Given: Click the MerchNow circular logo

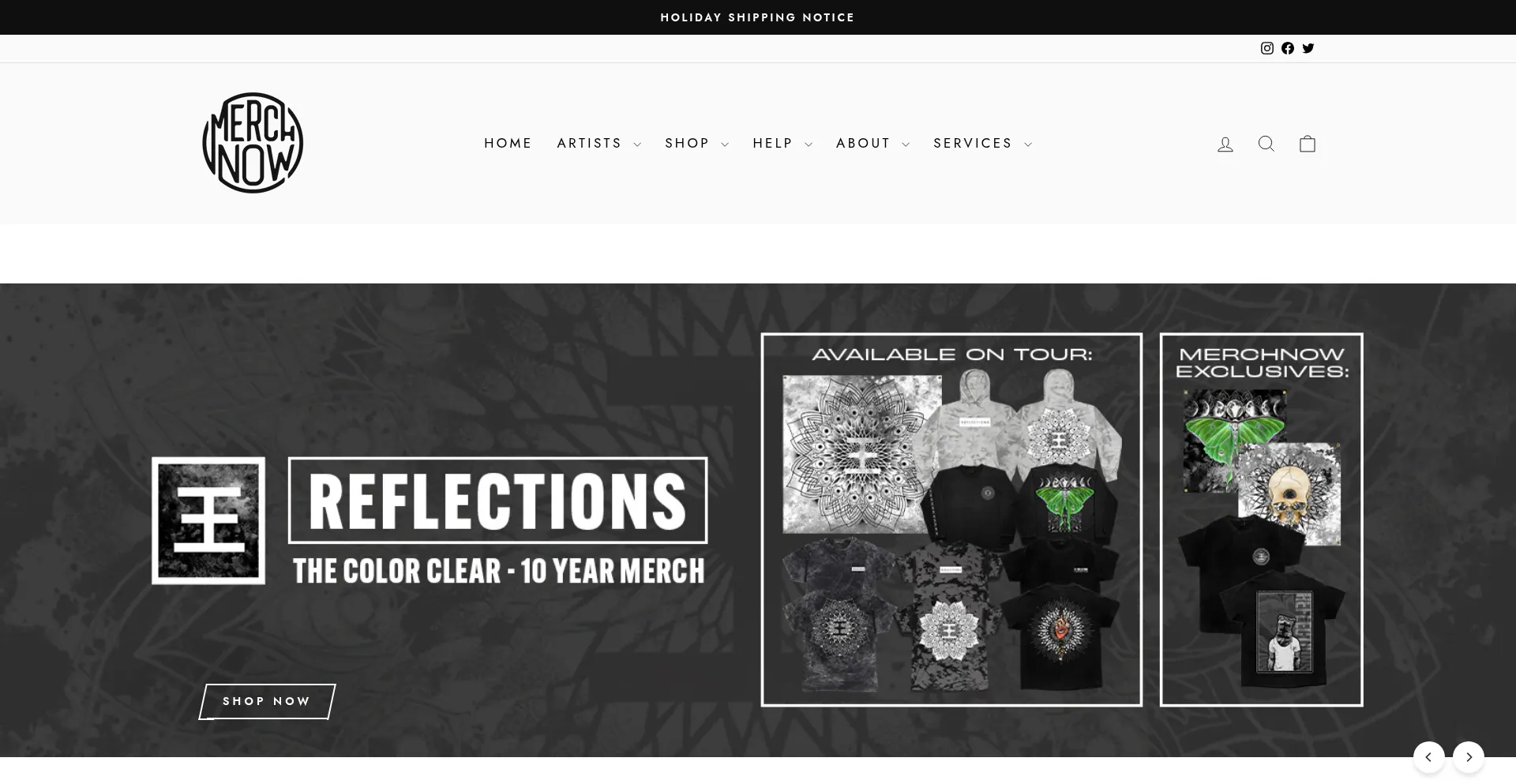Looking at the screenshot, I should click(x=253, y=143).
